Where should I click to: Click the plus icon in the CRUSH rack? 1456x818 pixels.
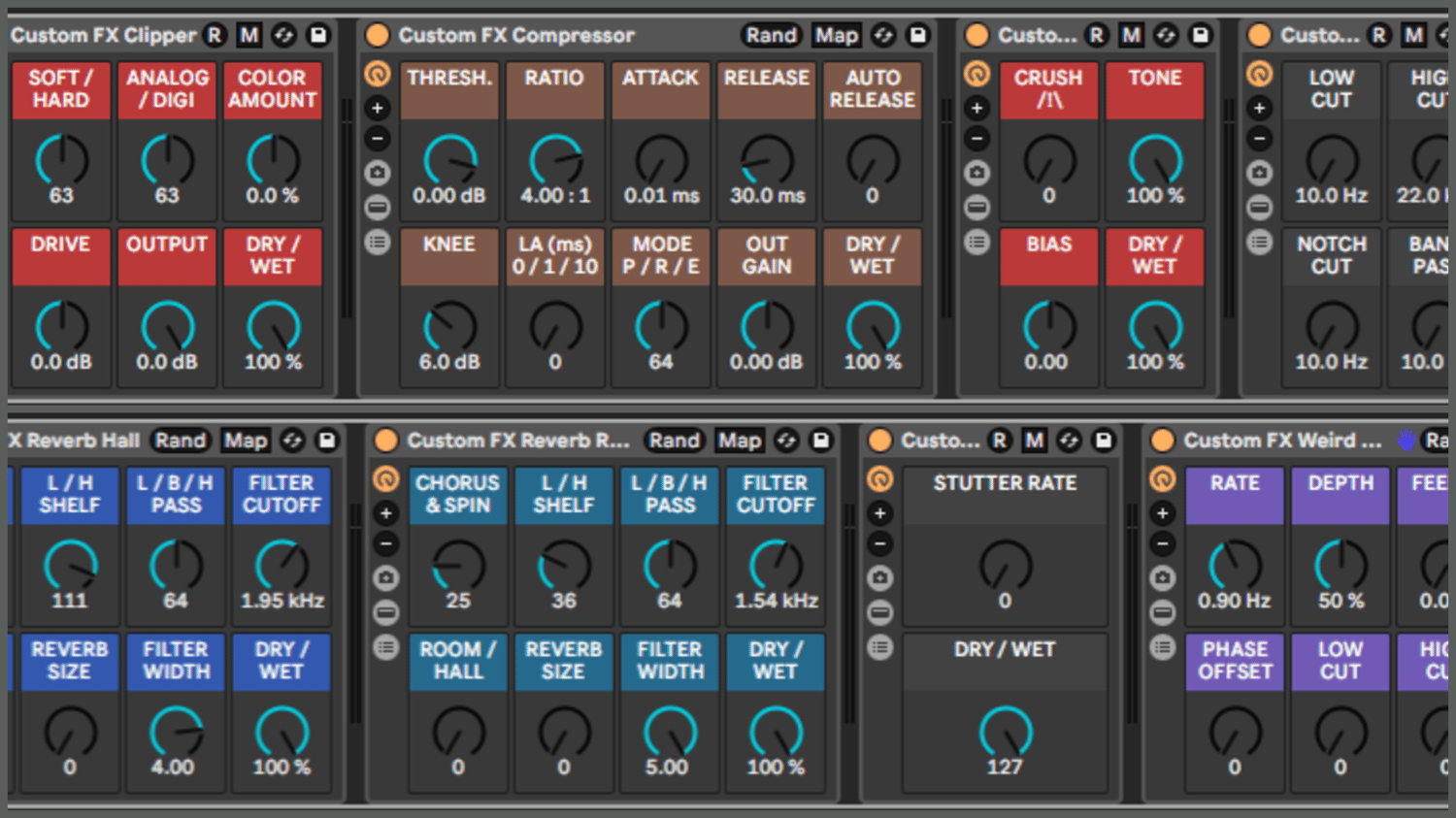click(977, 108)
